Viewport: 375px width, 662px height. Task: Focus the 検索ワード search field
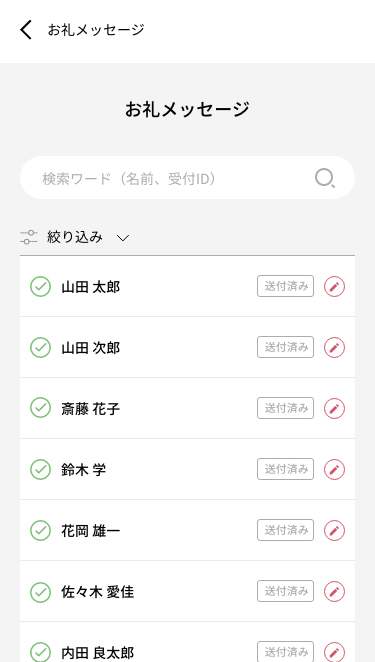[188, 178]
